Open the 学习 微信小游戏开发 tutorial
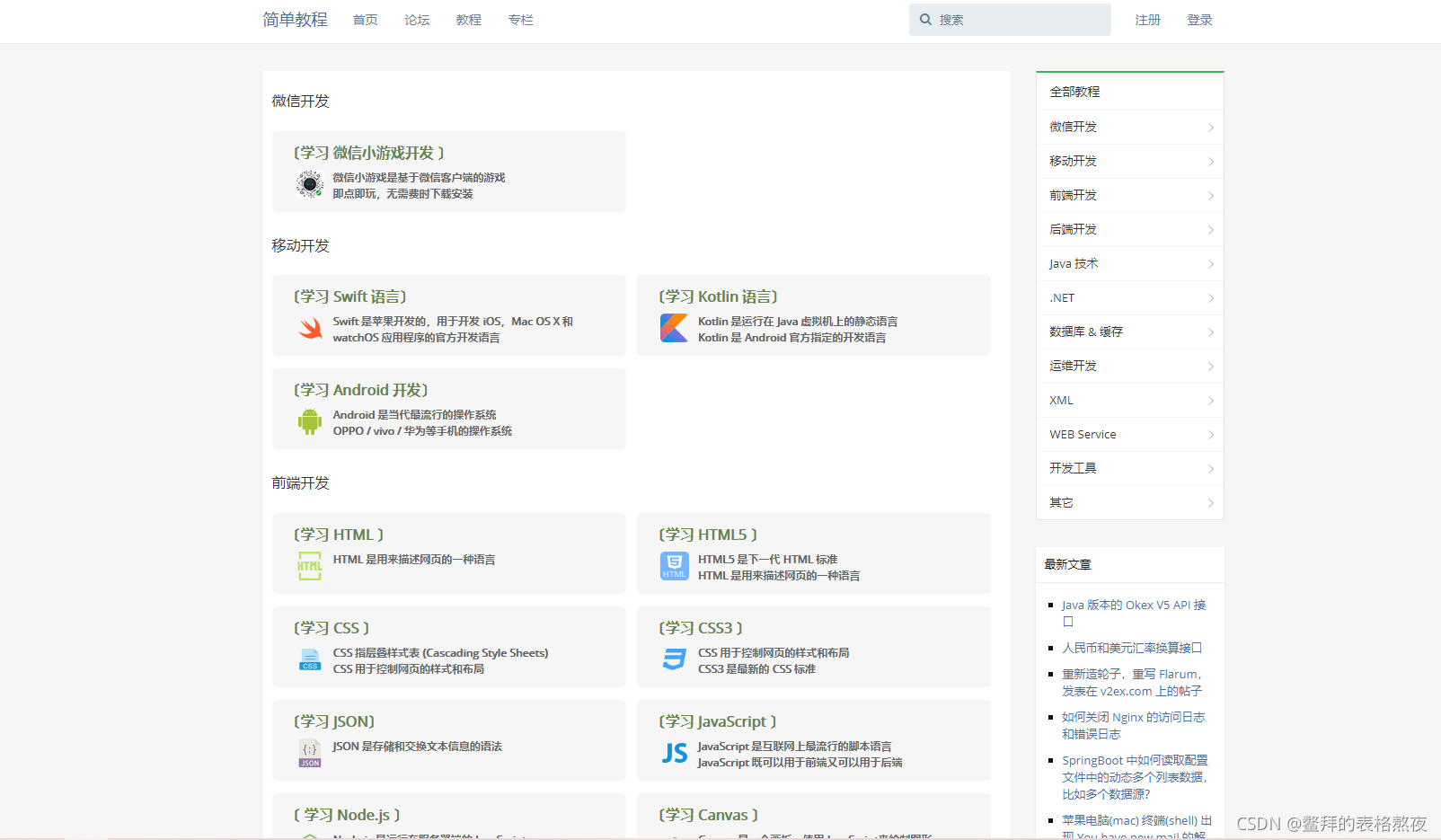The height and width of the screenshot is (840, 1441). click(369, 153)
